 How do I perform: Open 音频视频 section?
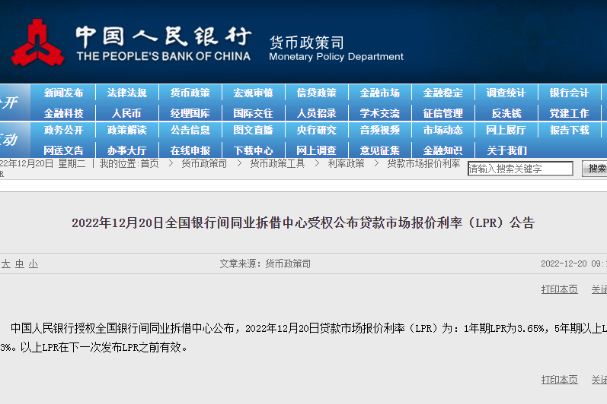[x=380, y=130]
